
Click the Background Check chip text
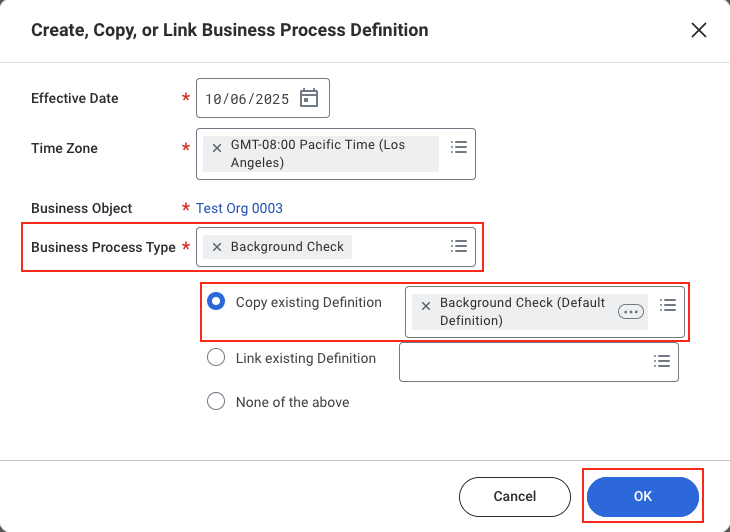pyautogui.click(x=287, y=247)
